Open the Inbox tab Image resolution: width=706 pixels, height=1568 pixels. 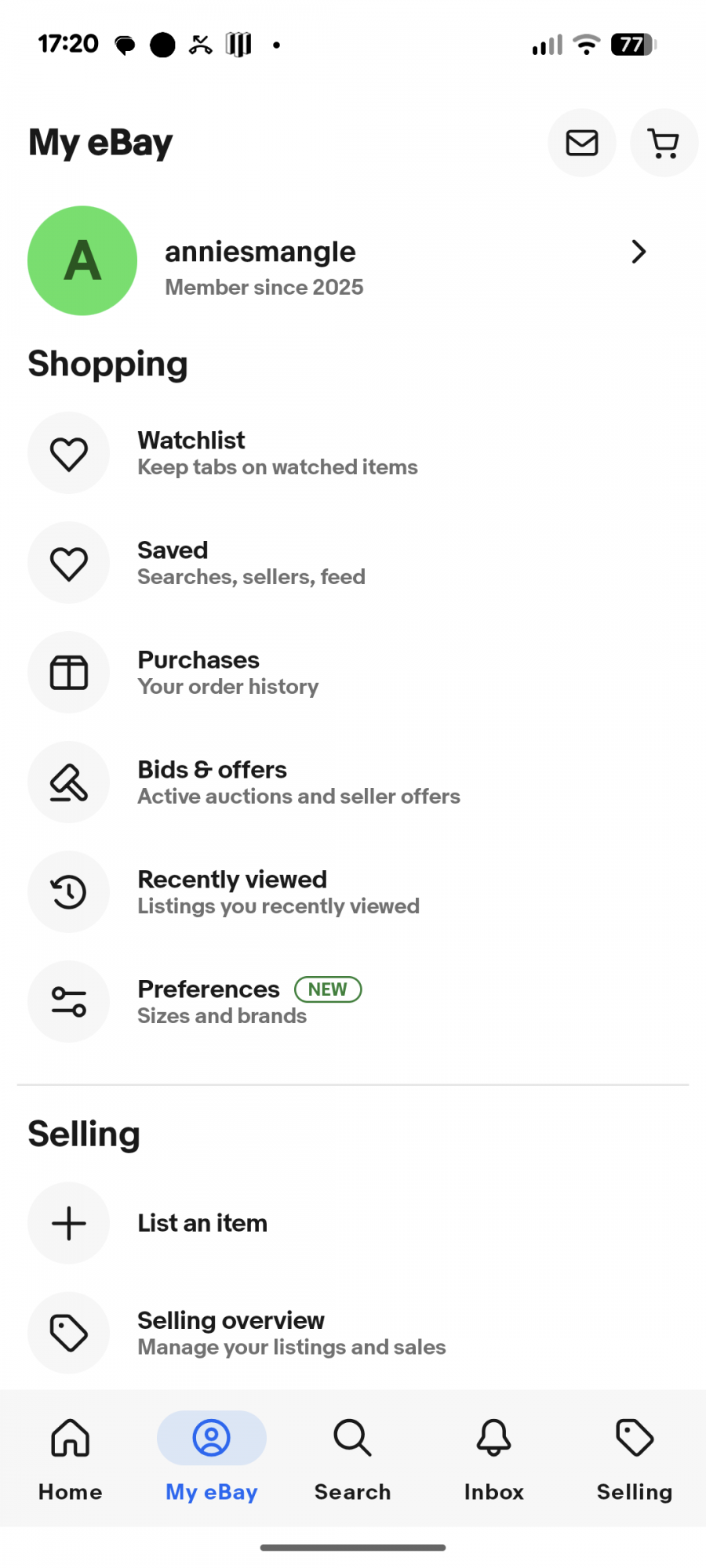pos(493,1458)
